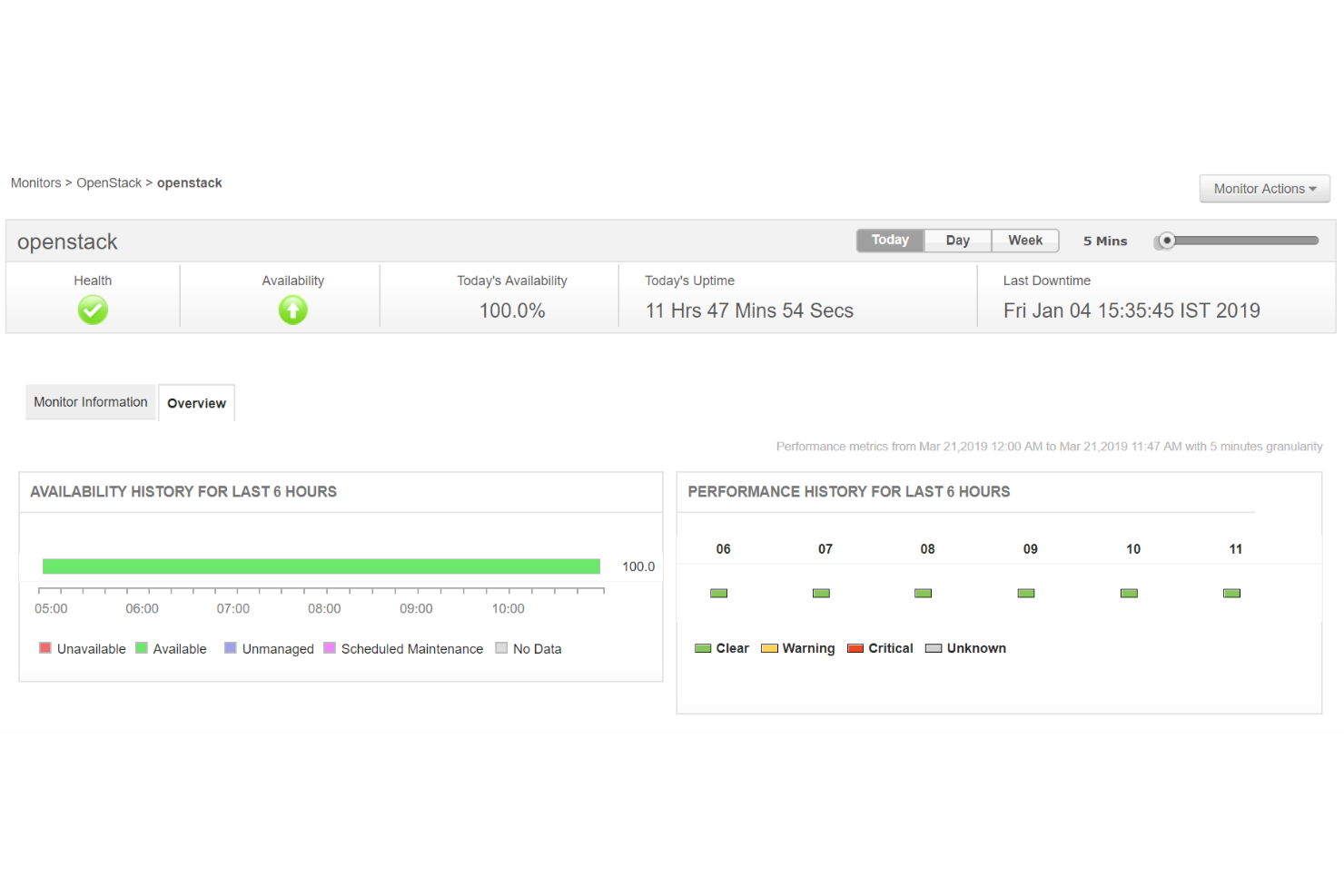Toggle the Unavailable legend item
Image resolution: width=1344 pixels, height=896 pixels.
[x=44, y=647]
